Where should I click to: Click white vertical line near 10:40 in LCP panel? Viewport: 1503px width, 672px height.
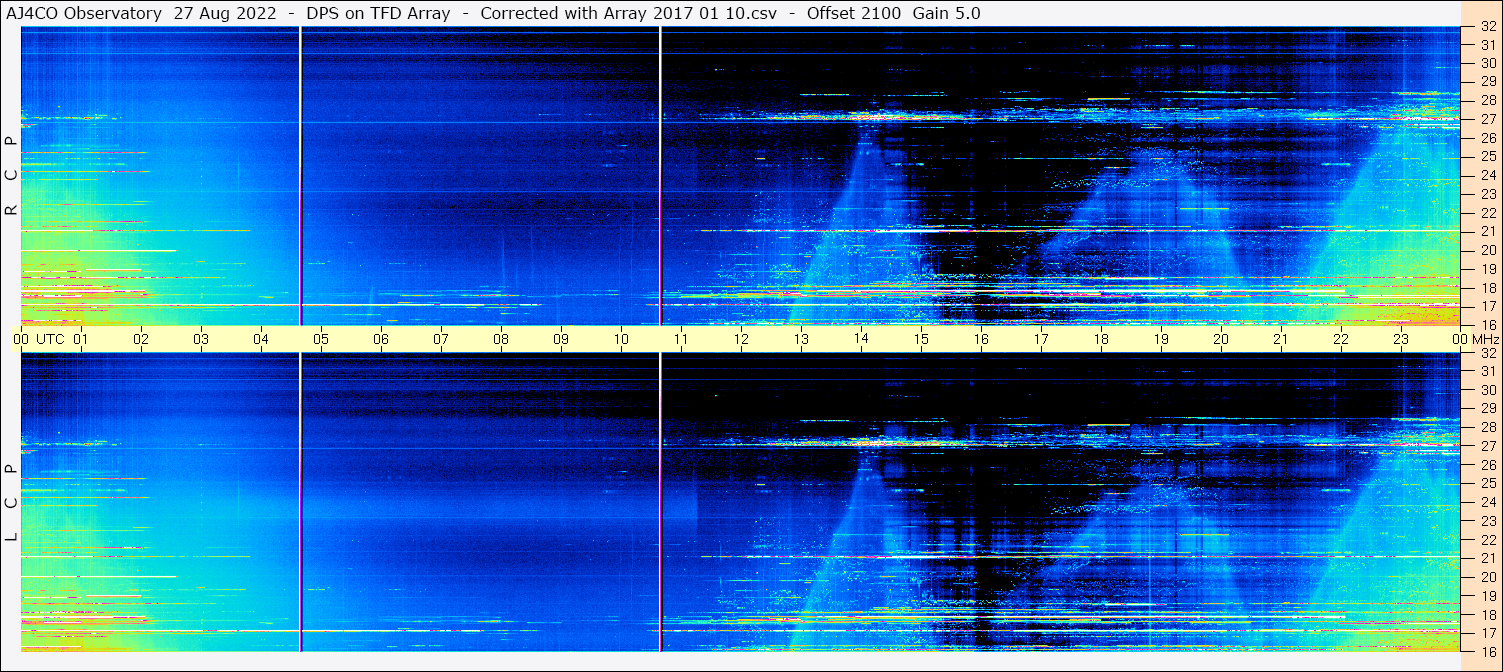coord(660,502)
